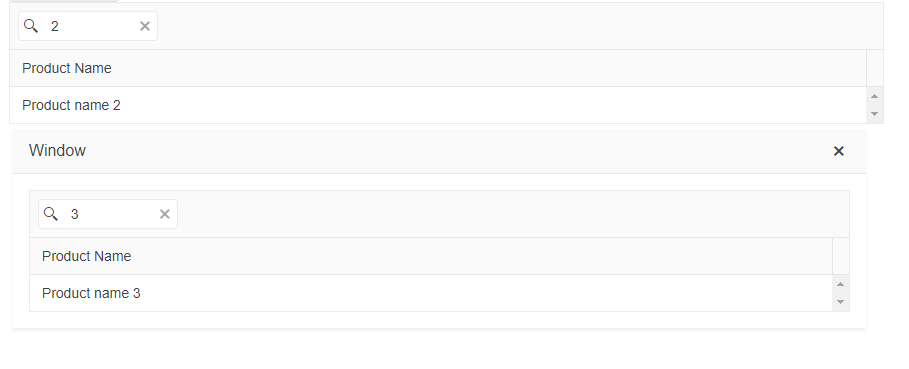Click the down arrow of the top grid scrollbar

pyautogui.click(x=874, y=114)
